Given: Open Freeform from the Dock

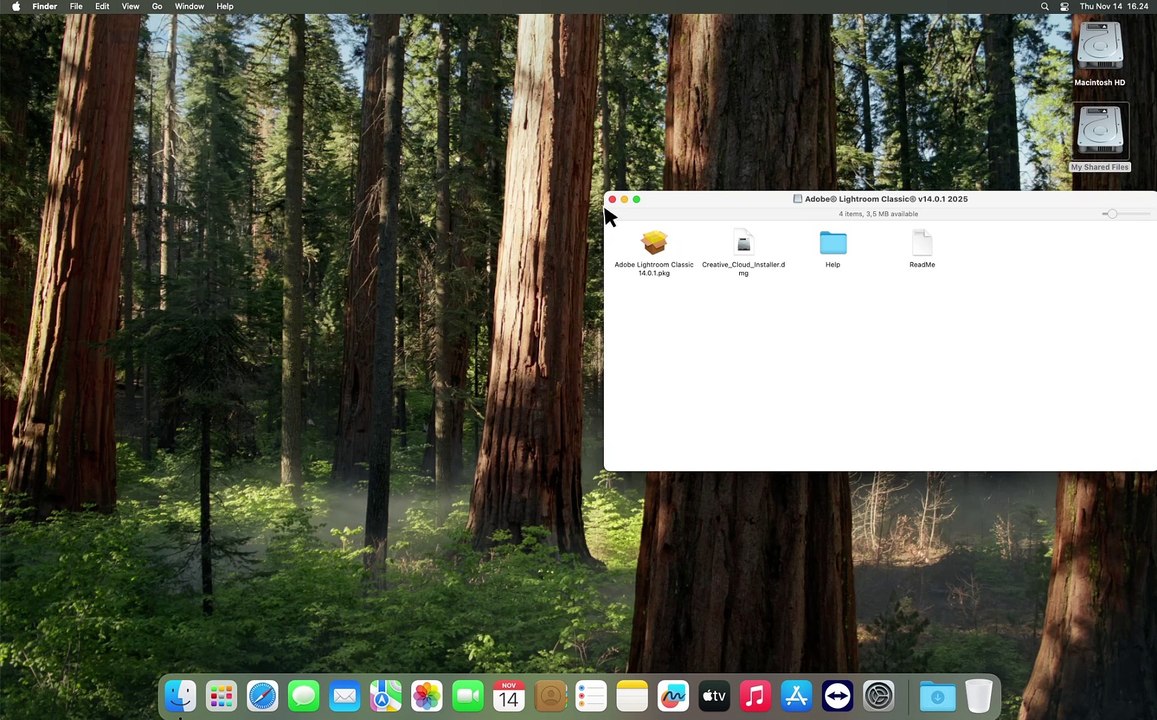Looking at the screenshot, I should 673,696.
